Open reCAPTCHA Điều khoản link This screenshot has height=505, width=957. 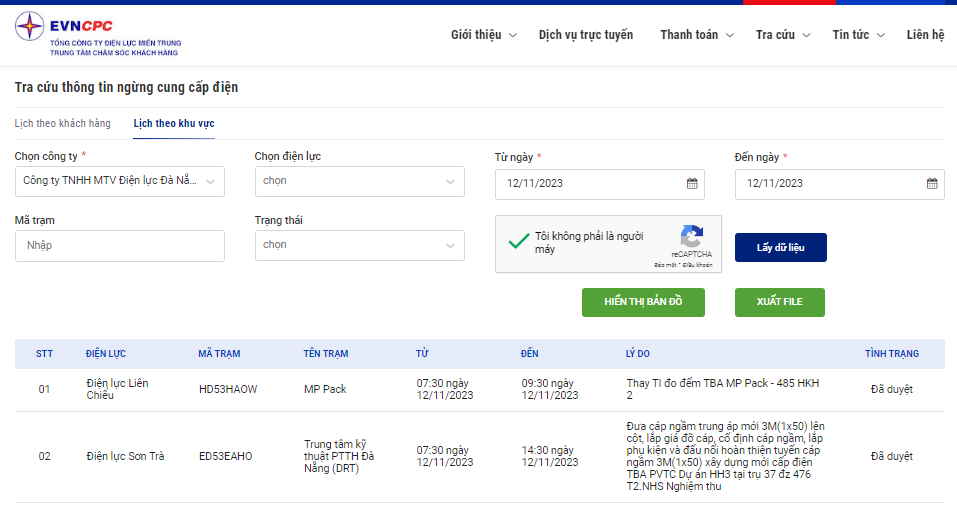[698, 265]
